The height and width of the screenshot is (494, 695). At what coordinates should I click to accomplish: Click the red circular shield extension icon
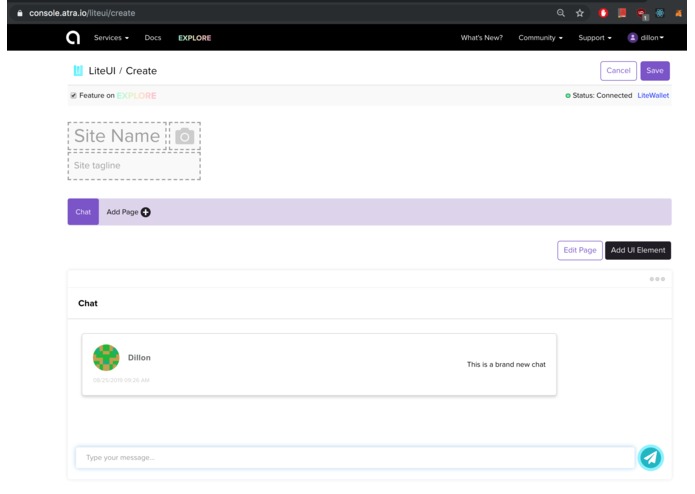pyautogui.click(x=603, y=13)
